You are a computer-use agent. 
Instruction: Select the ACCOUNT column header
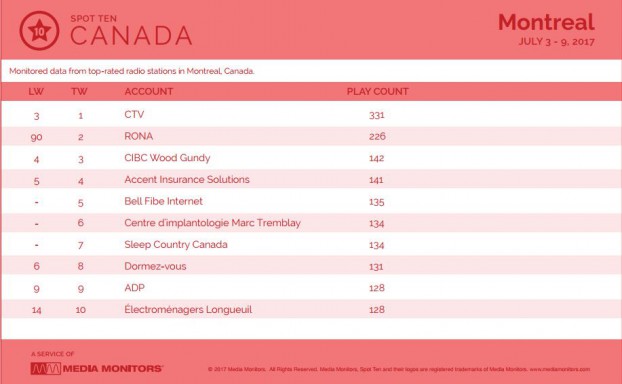(149, 92)
